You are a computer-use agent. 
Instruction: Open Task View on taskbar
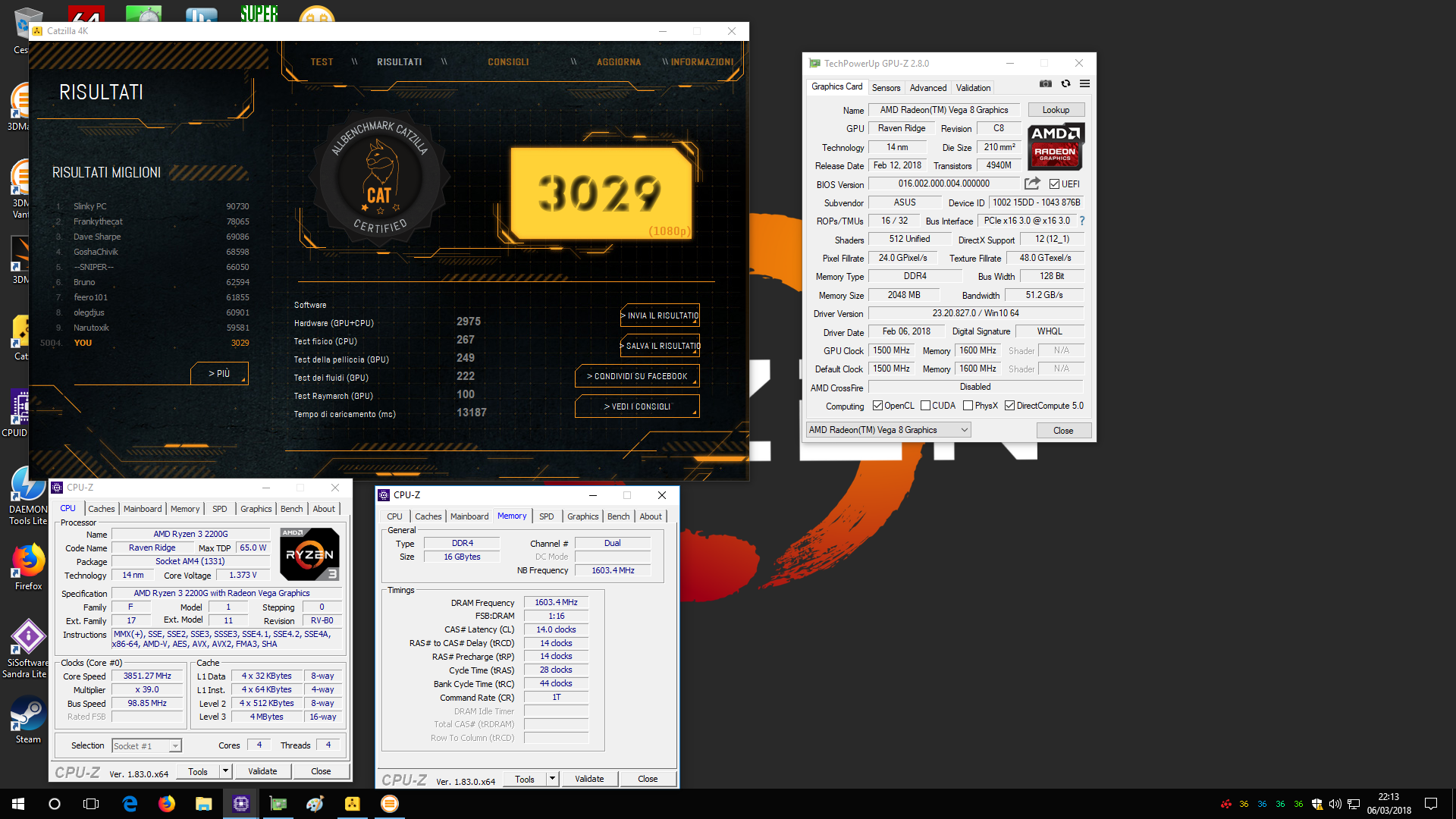click(x=91, y=804)
